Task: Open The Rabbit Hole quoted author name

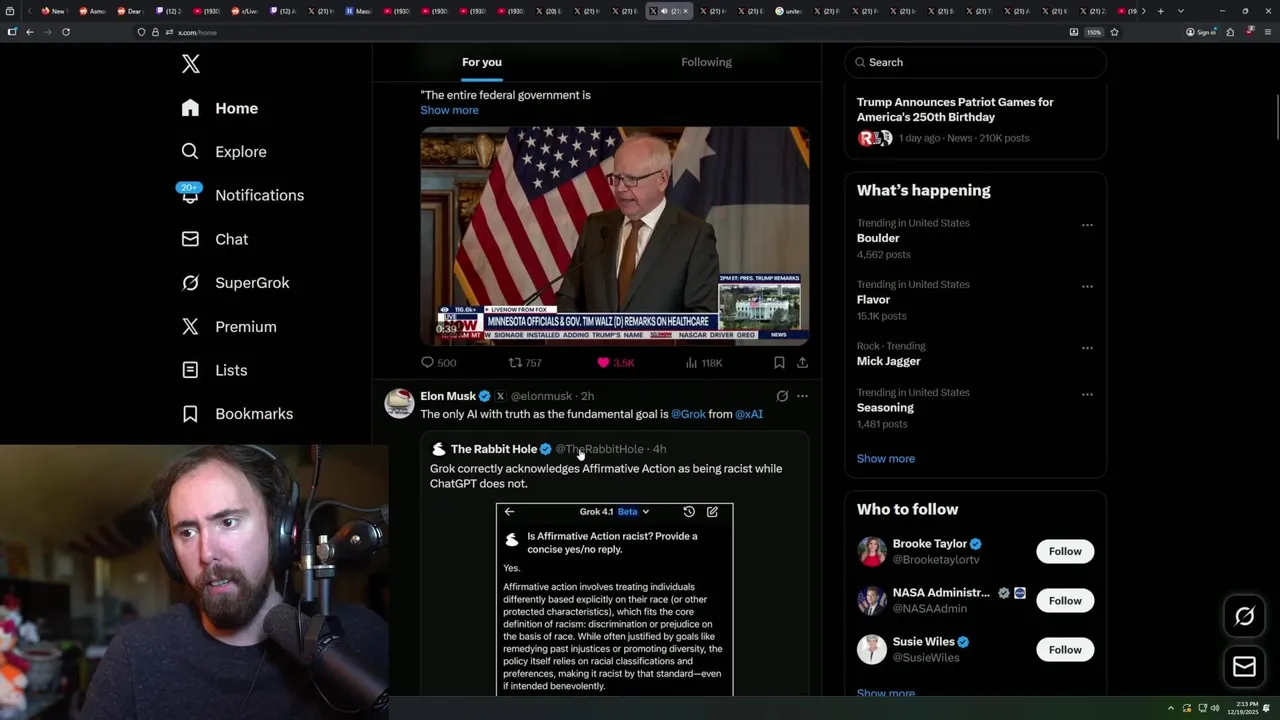Action: 494,449
